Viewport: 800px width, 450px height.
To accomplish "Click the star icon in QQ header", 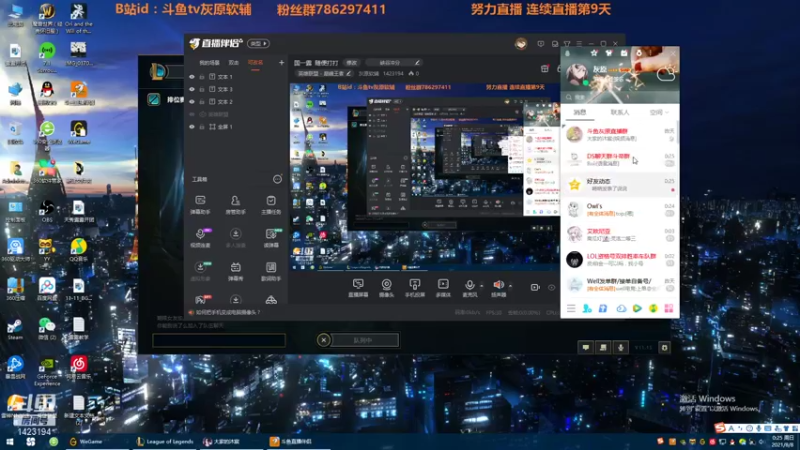I will click(x=593, y=53).
